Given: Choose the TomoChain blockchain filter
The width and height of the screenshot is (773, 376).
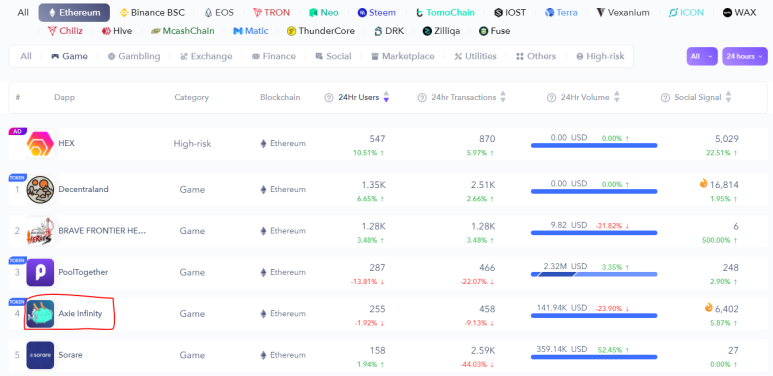Looking at the screenshot, I should tap(445, 13).
